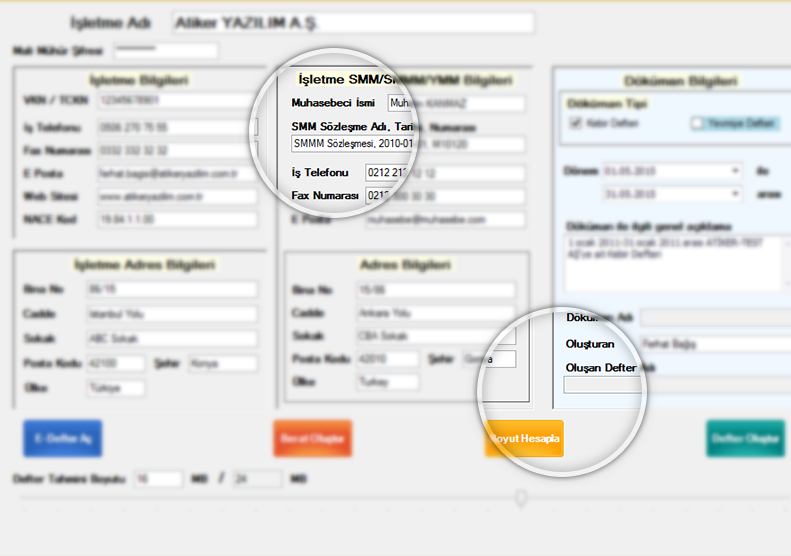Click Bina No in middle Adres Bilgileri

[x=436, y=290]
